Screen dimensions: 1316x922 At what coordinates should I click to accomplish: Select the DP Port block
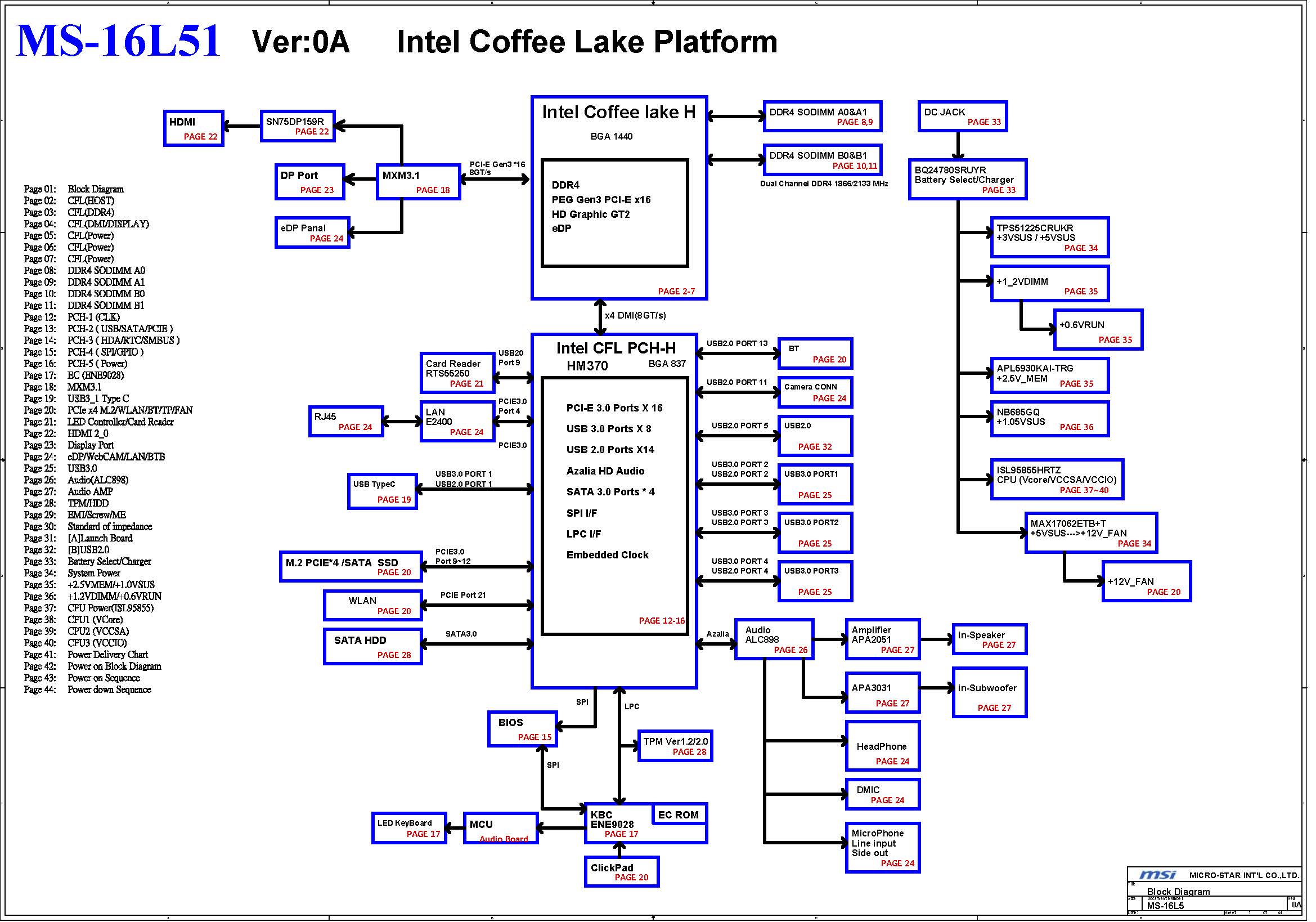point(310,182)
